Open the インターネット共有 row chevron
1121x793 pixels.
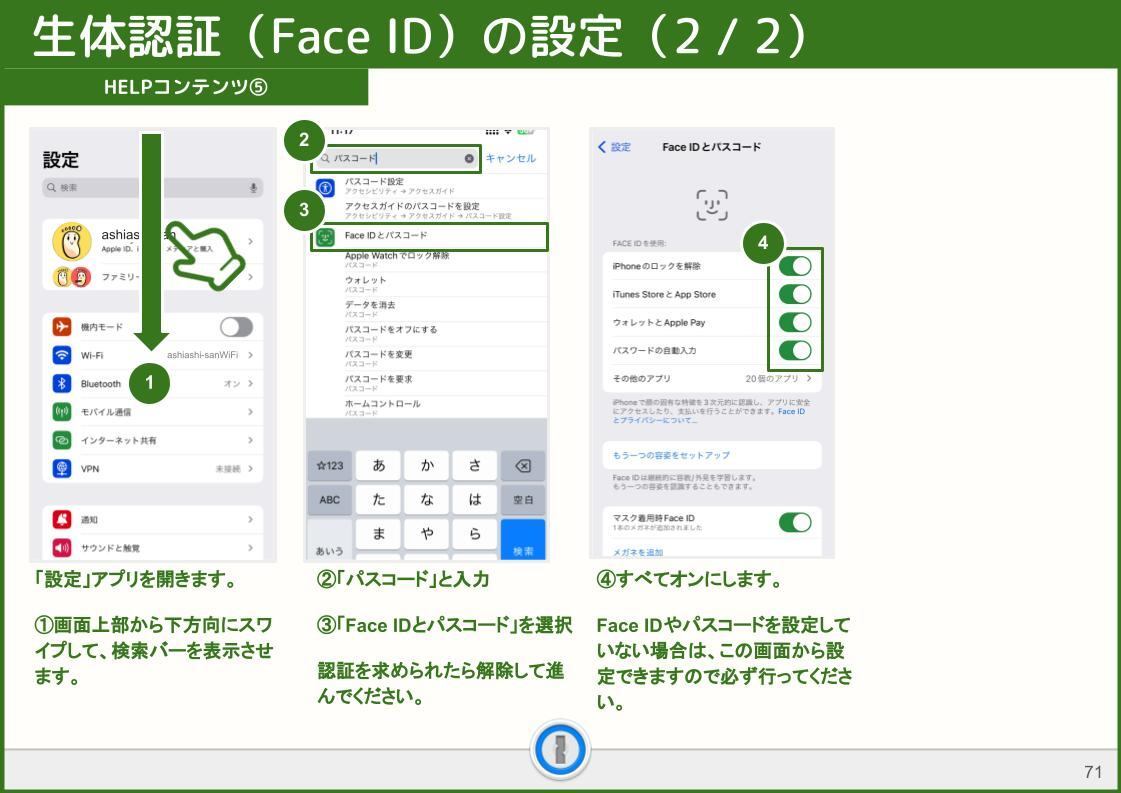tap(250, 440)
